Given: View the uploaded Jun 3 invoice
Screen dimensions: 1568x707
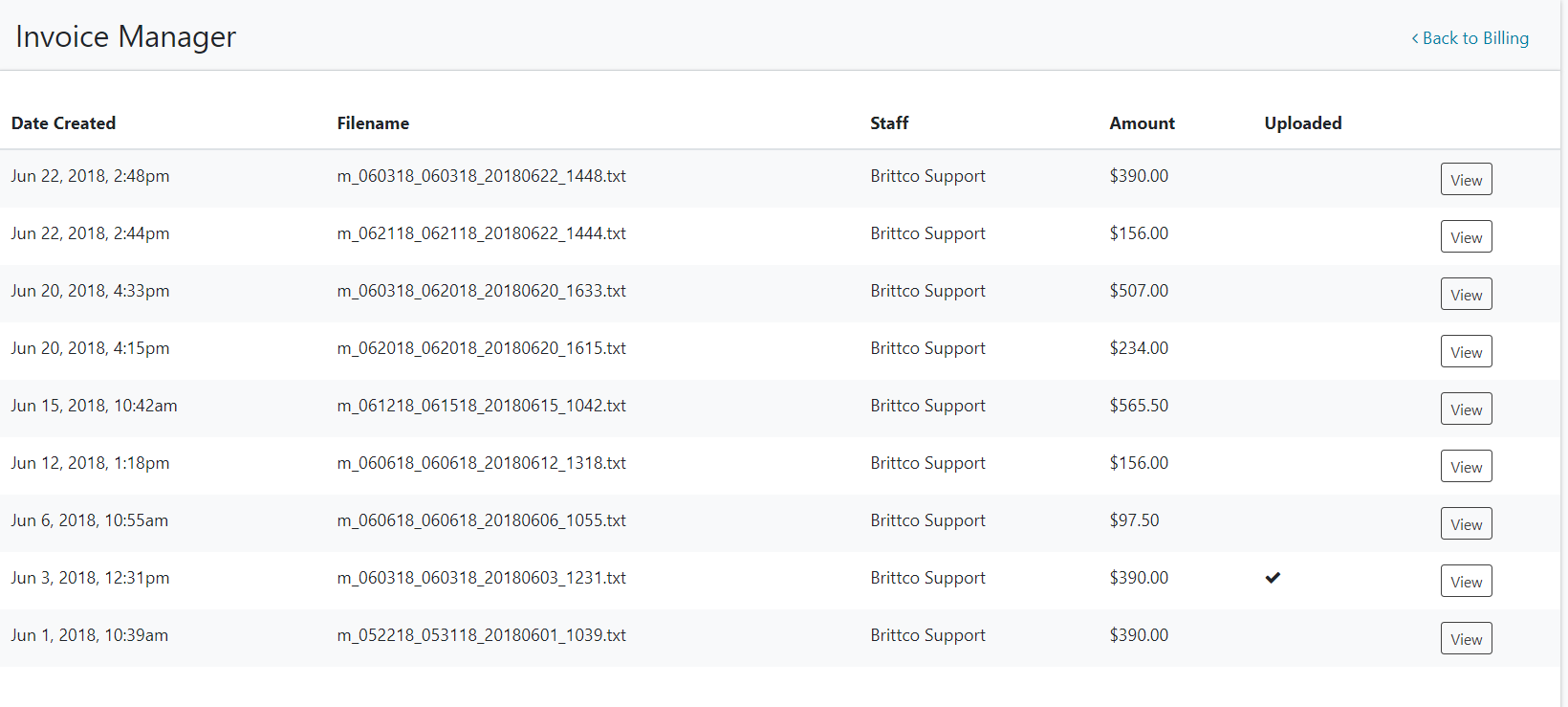Looking at the screenshot, I should [1466, 582].
